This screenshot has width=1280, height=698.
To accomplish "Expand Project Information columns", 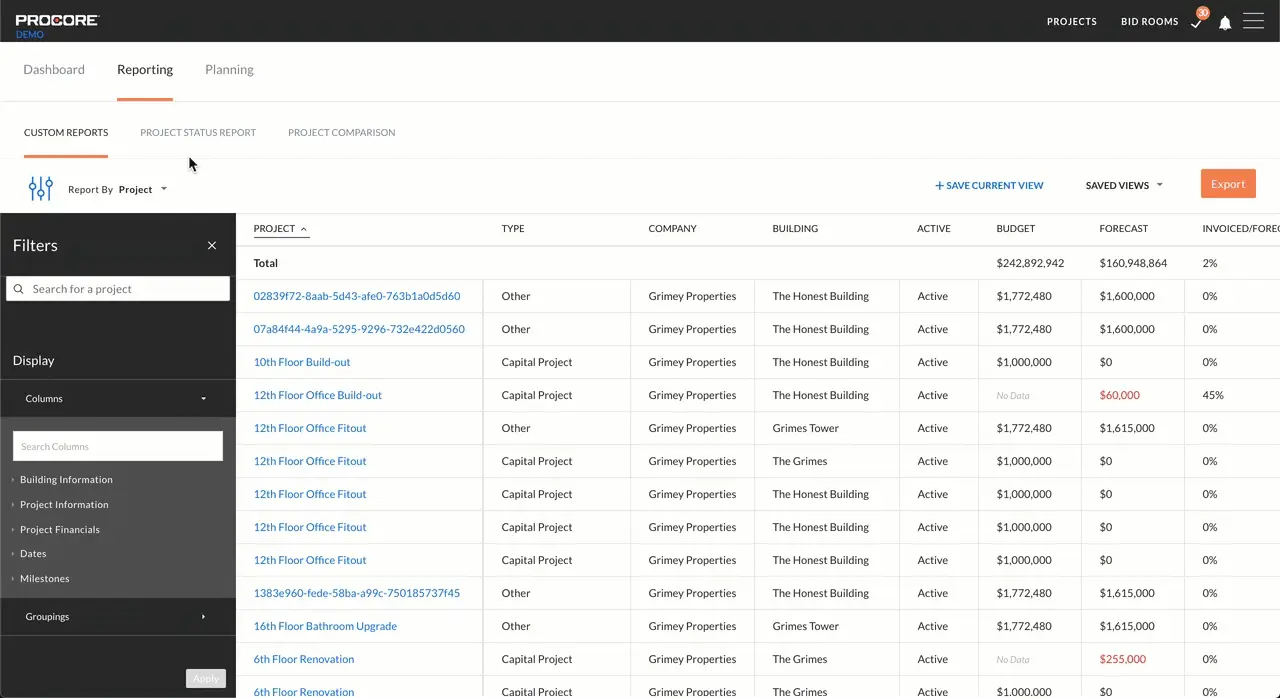I will 64,505.
